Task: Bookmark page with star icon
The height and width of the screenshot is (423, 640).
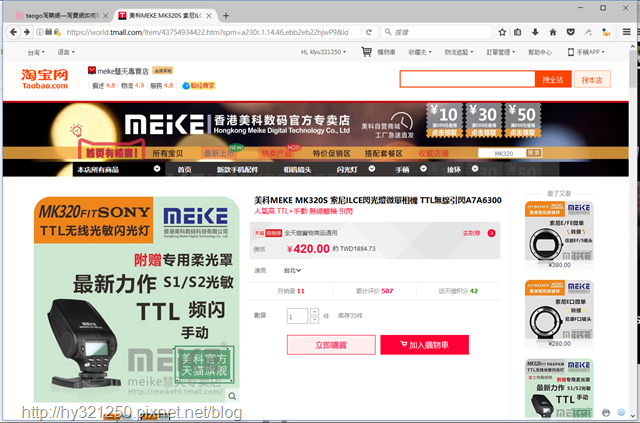Action: 502,32
